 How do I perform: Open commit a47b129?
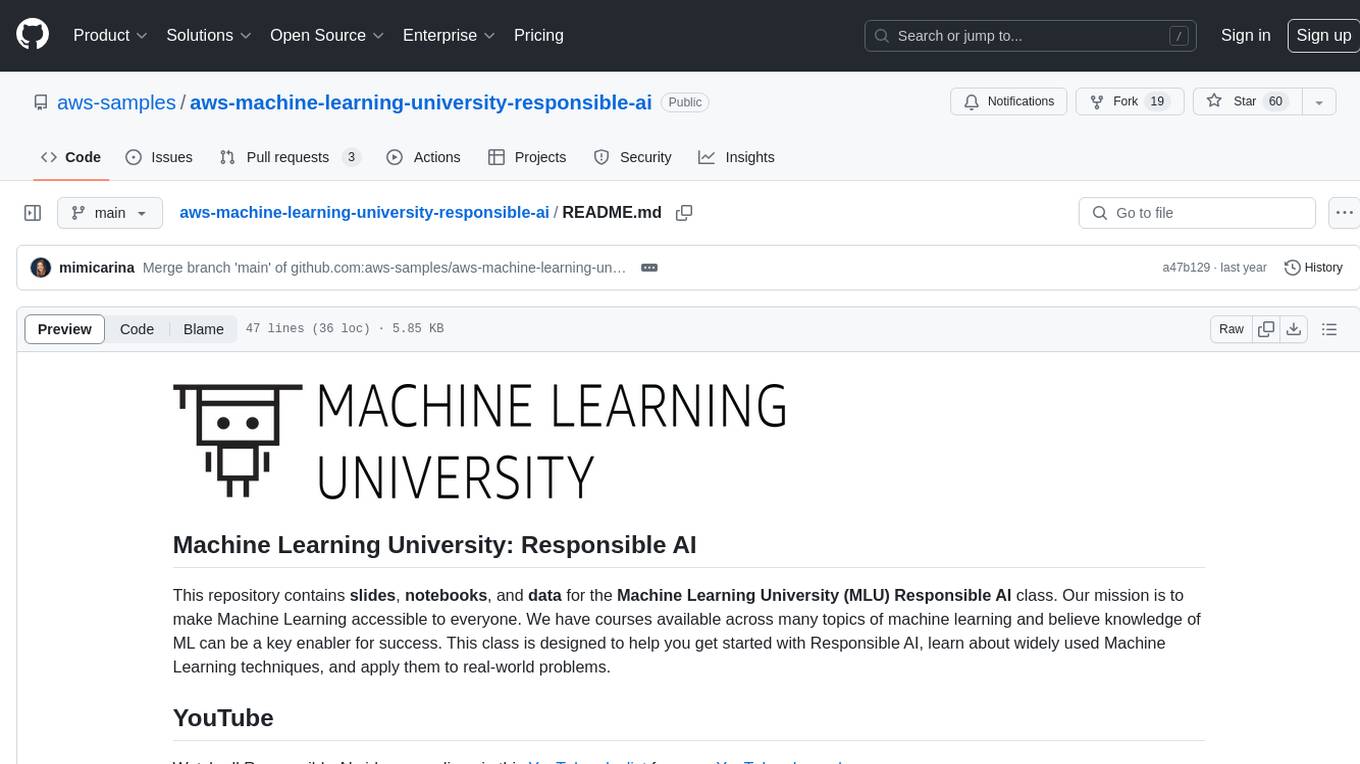click(x=1186, y=268)
